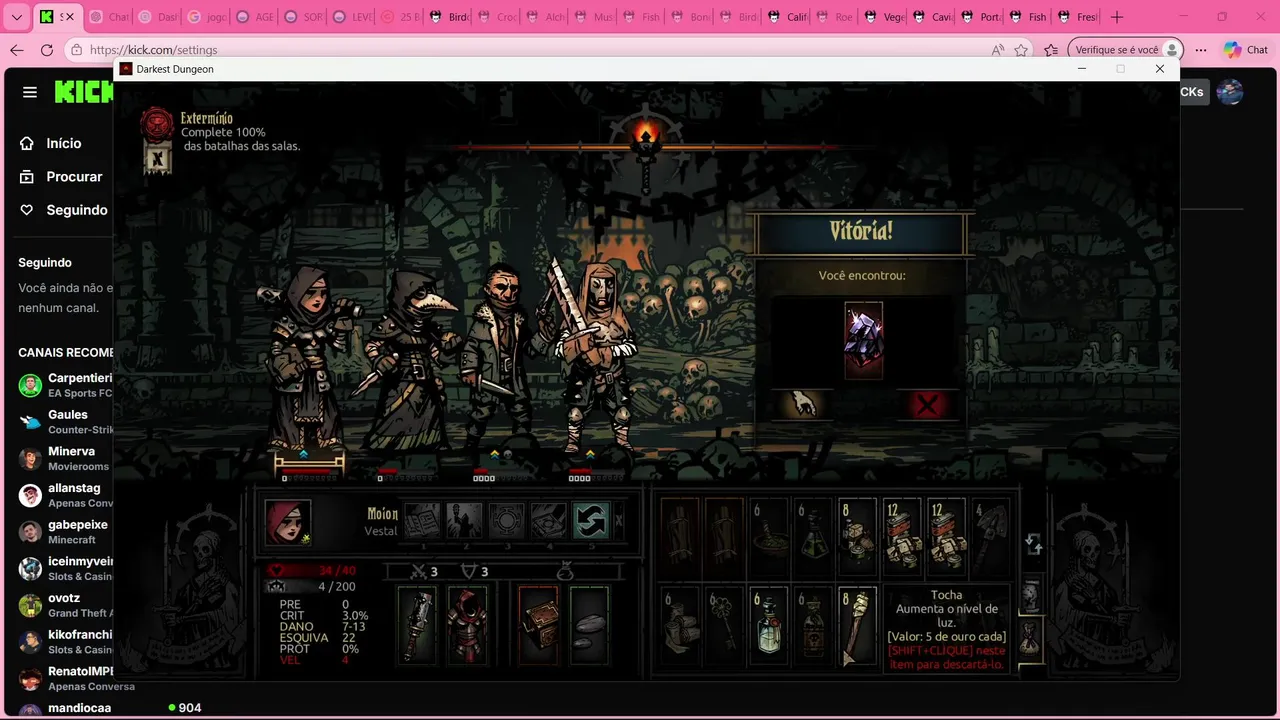This screenshot has height=720, width=1280.
Task: Click the sort inventory arrows icon
Action: coord(1034,544)
